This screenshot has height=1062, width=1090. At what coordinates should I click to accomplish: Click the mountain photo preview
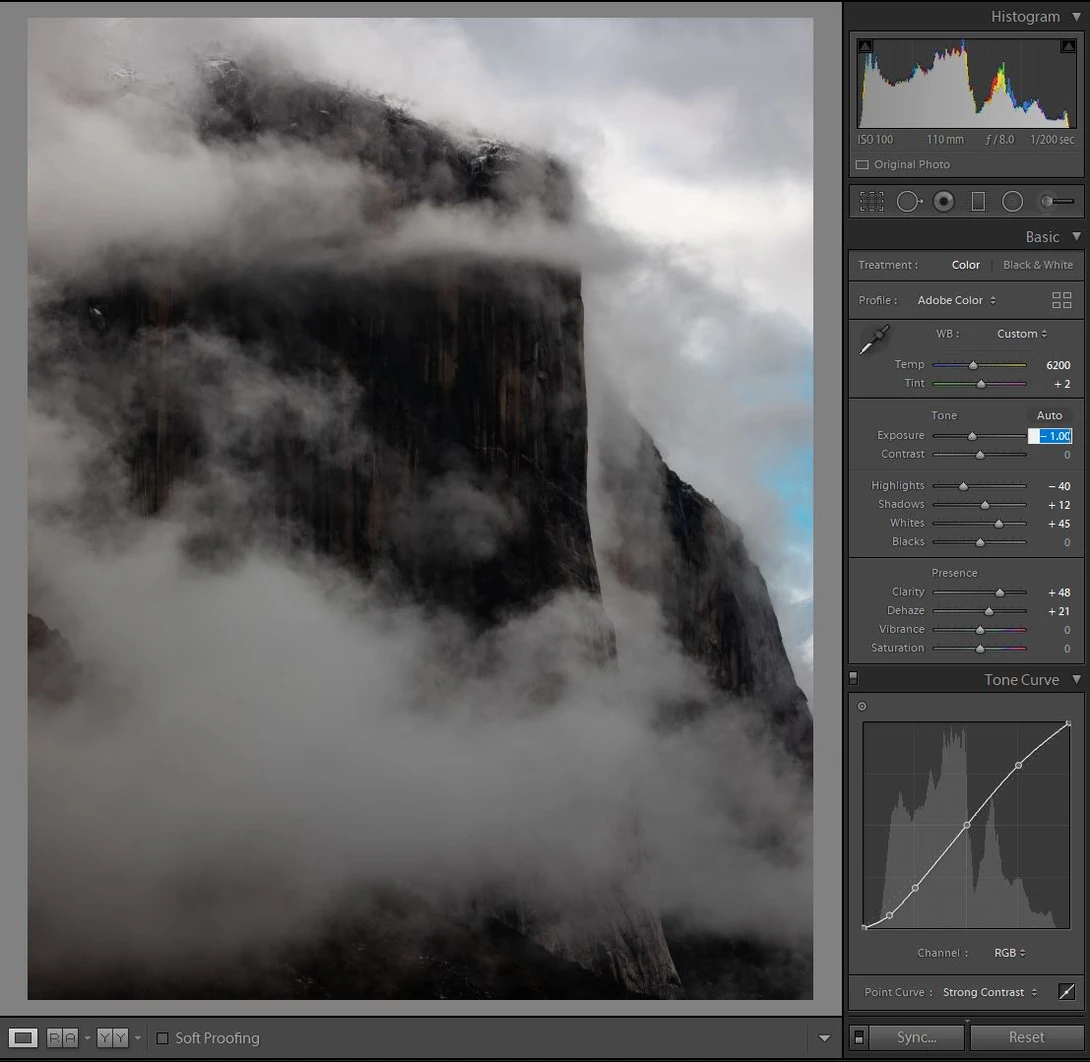tap(420, 509)
